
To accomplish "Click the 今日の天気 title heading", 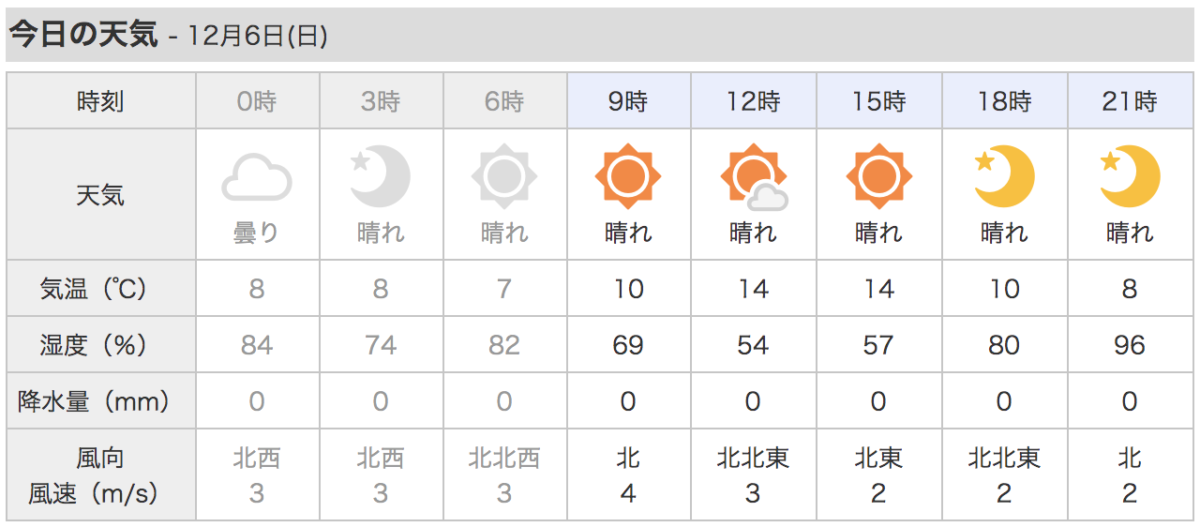I will [84, 35].
